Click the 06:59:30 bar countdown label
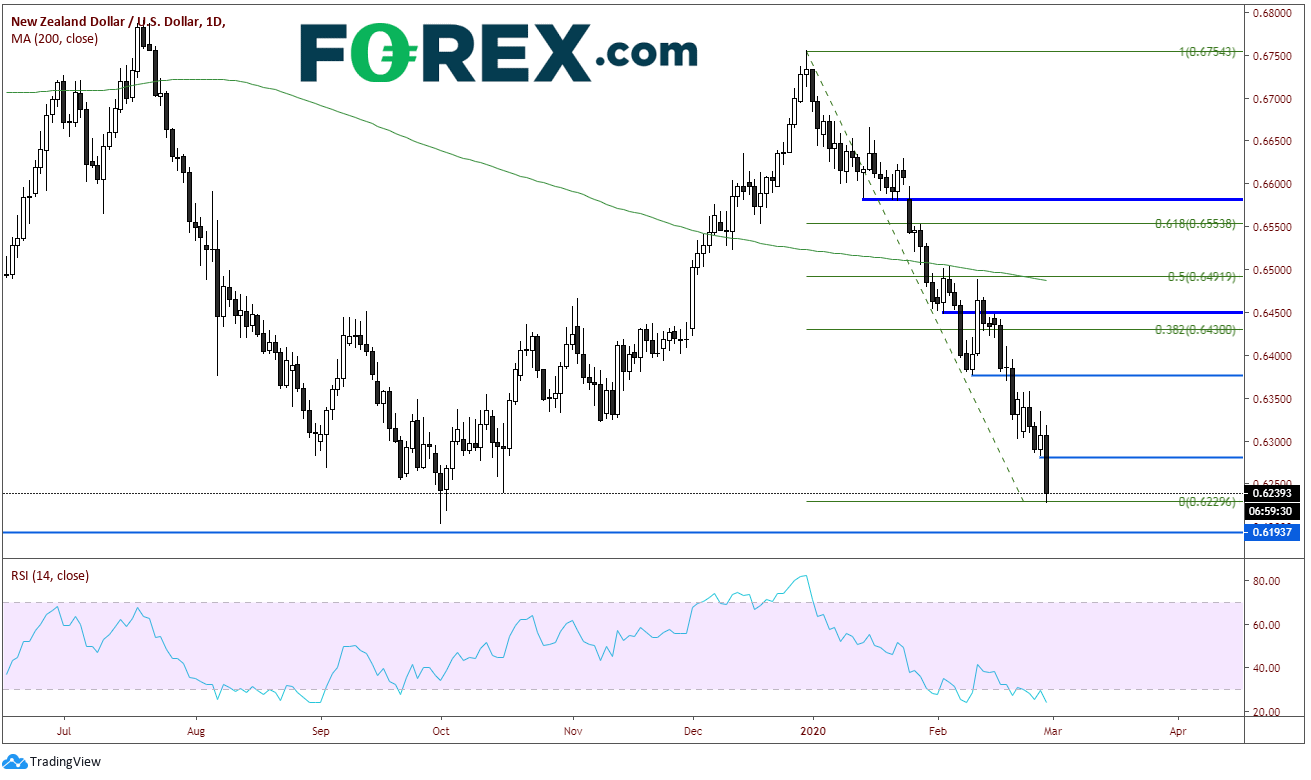1311x780 pixels. [x=1272, y=509]
